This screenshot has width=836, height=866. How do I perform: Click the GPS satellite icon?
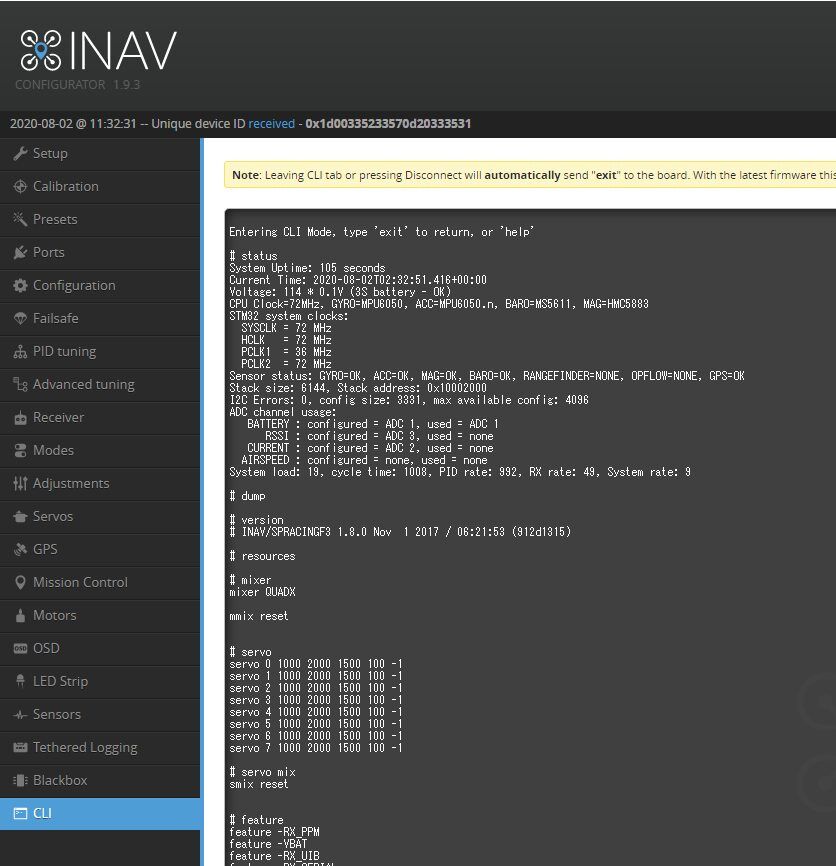pos(20,550)
